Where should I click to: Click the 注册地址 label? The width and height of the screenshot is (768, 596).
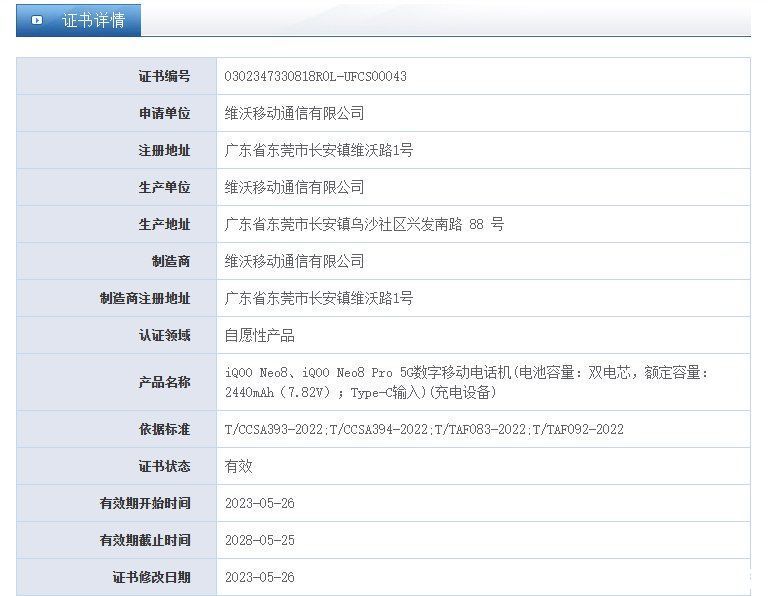point(164,150)
